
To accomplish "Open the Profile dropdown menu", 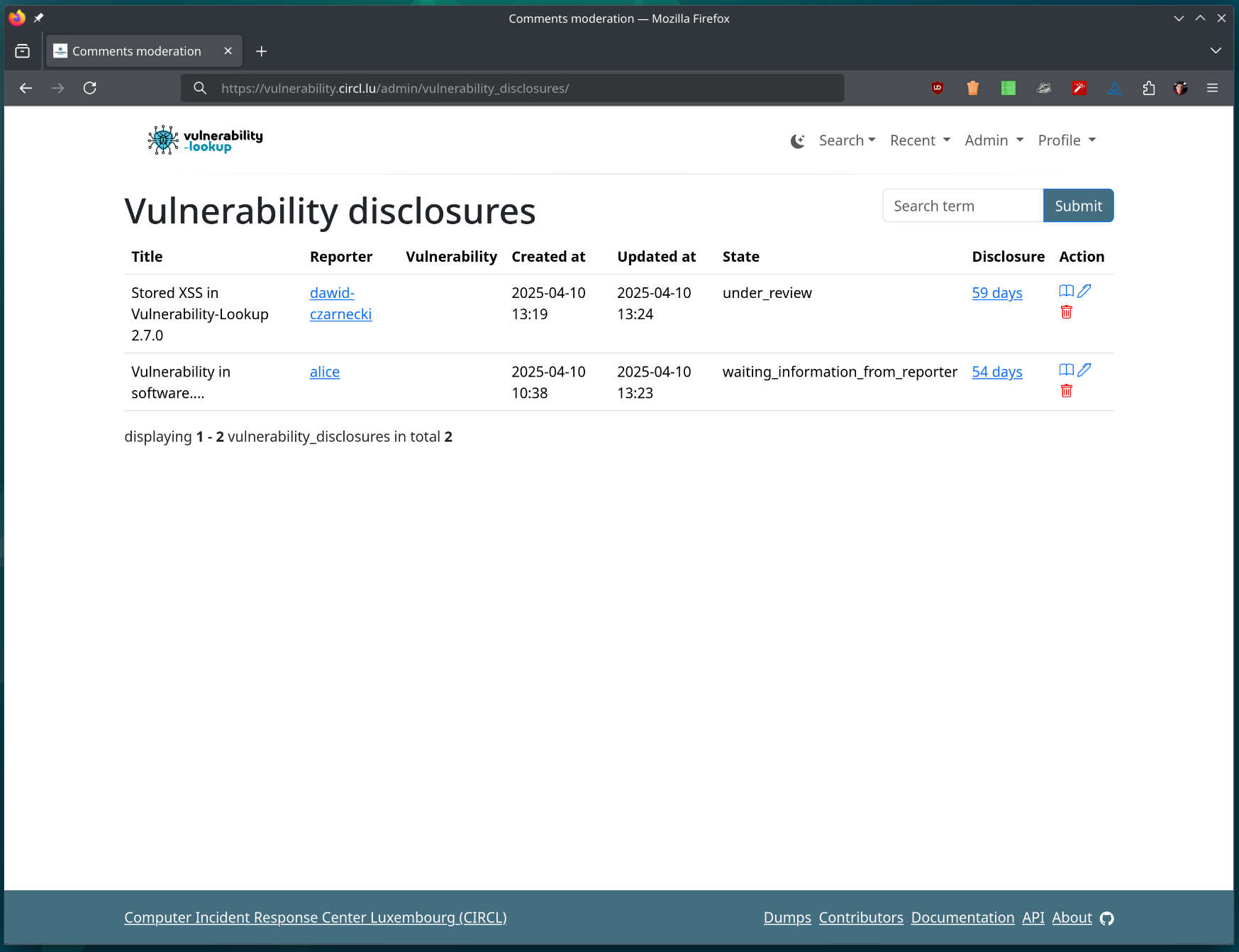I will click(x=1067, y=140).
